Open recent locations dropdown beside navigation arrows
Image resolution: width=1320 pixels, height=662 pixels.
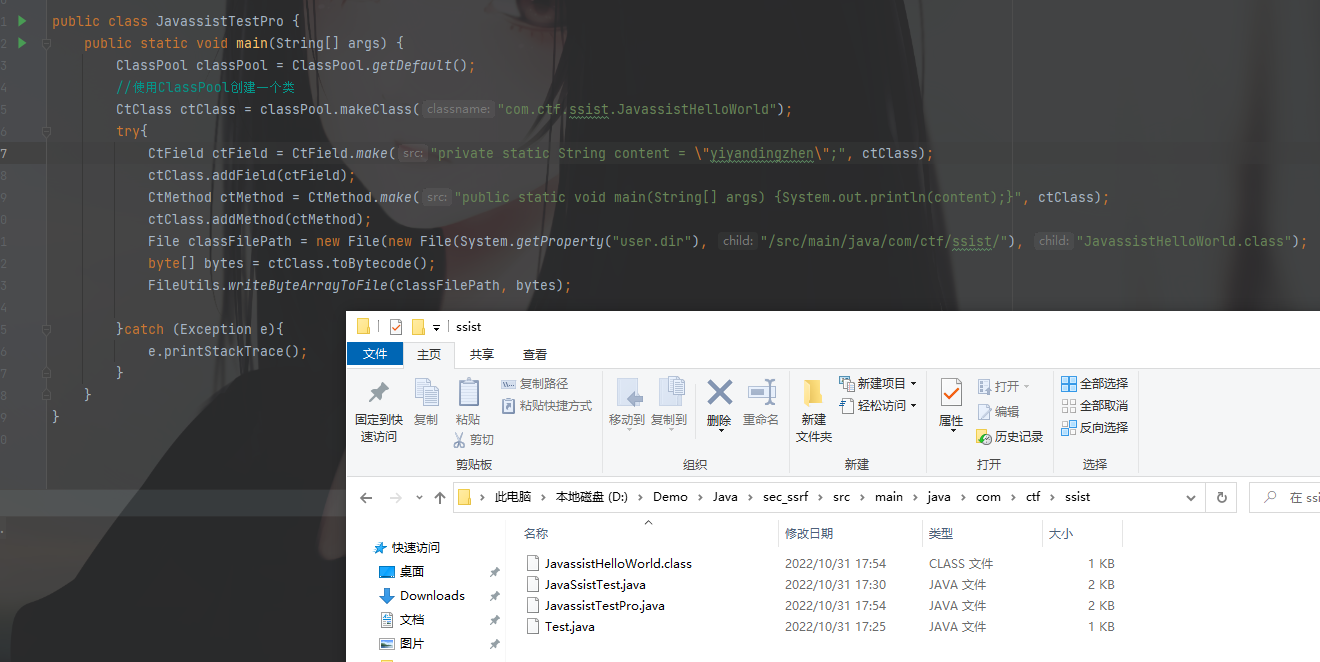tap(419, 498)
